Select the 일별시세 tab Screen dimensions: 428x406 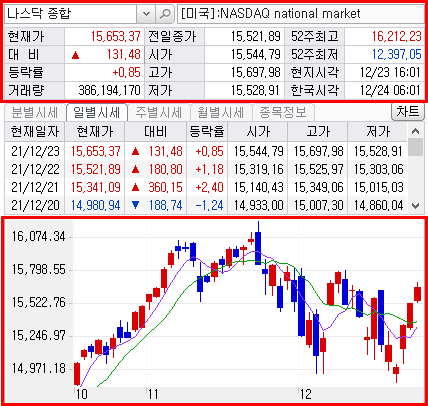point(97,112)
